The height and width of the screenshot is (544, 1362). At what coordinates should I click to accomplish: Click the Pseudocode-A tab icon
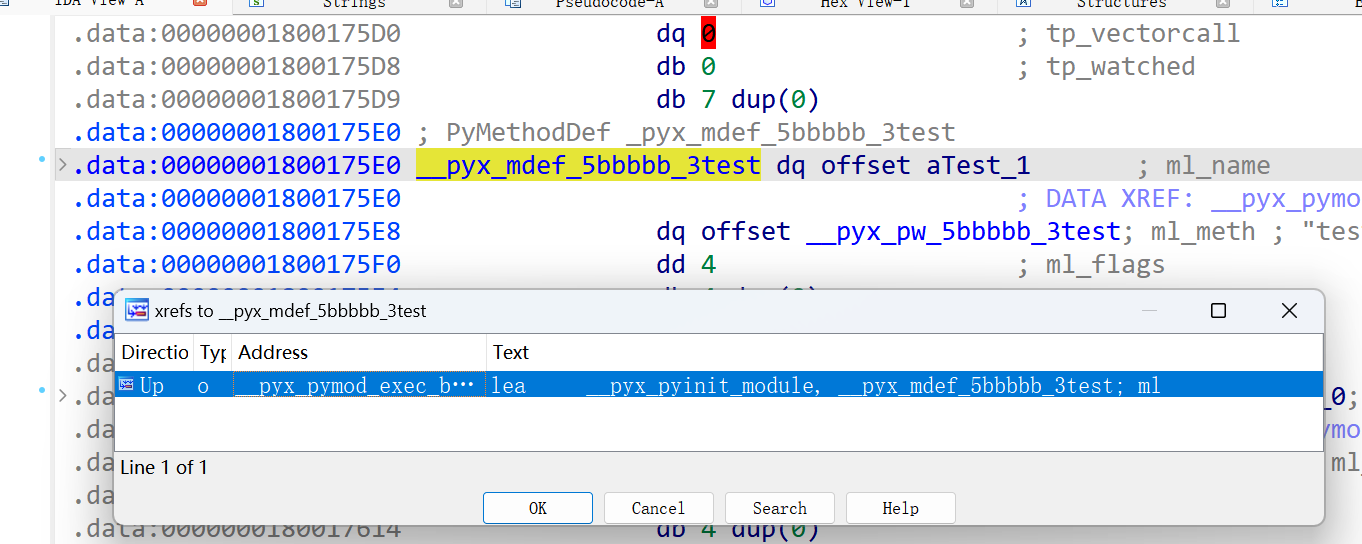pyautogui.click(x=513, y=4)
